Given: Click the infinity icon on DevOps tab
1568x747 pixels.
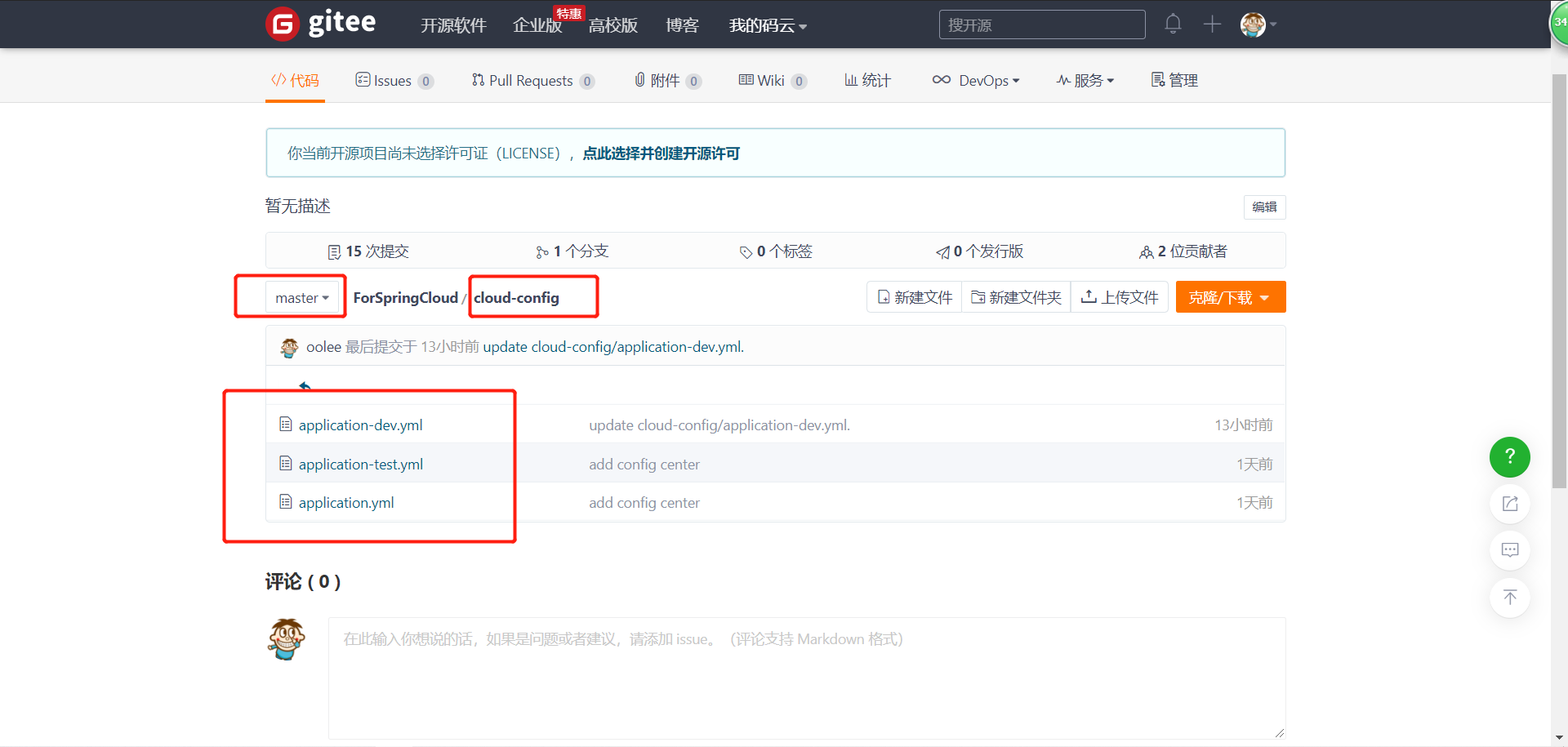Looking at the screenshot, I should tap(941, 79).
